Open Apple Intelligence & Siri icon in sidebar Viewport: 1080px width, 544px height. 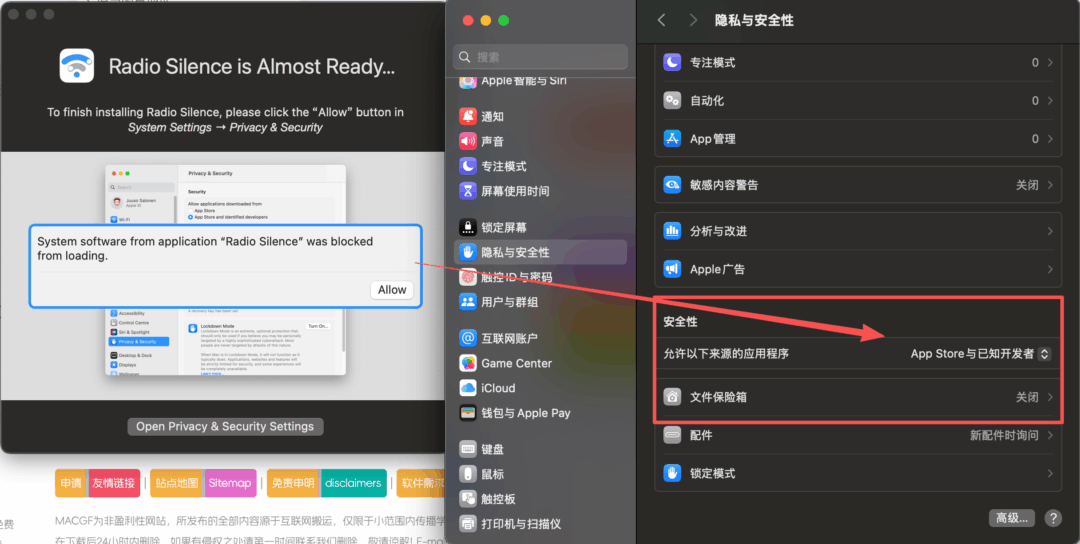[468, 81]
